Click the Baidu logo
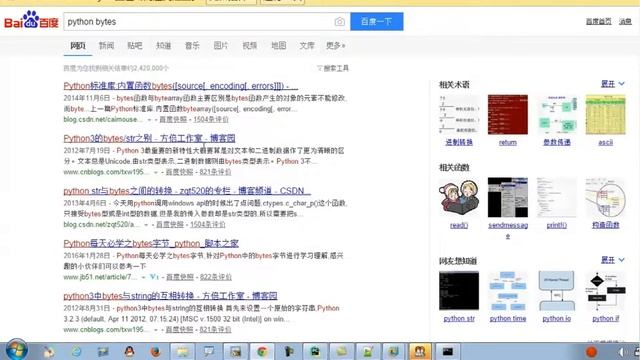The image size is (640, 360). (31, 20)
